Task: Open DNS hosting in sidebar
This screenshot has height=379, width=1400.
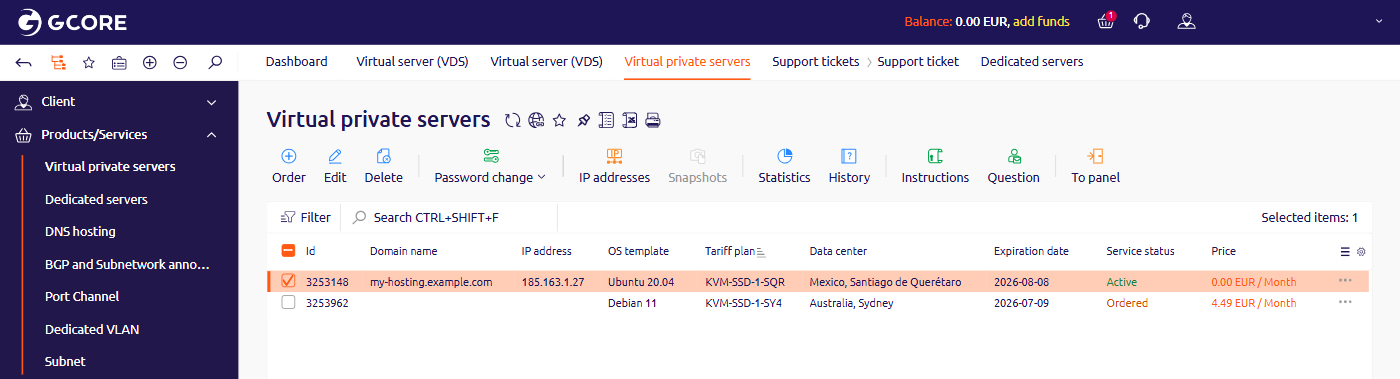Action: coord(80,232)
